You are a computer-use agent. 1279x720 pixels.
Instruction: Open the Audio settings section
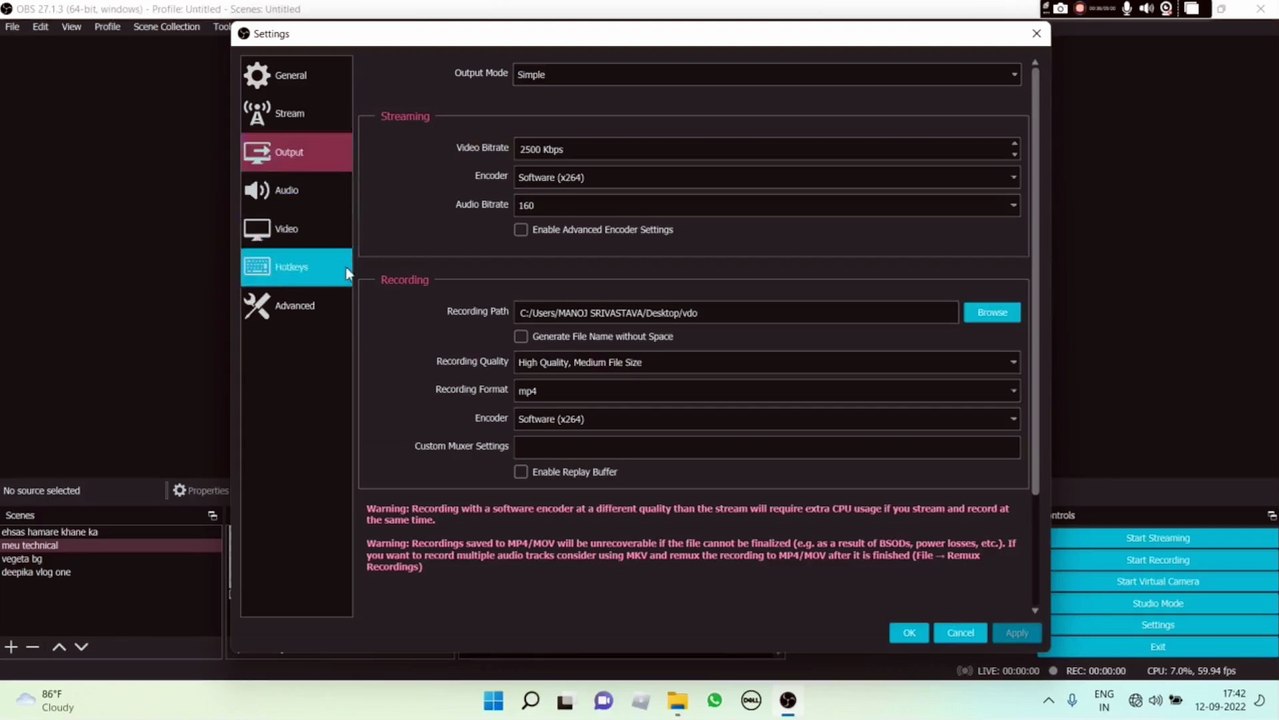(x=286, y=190)
